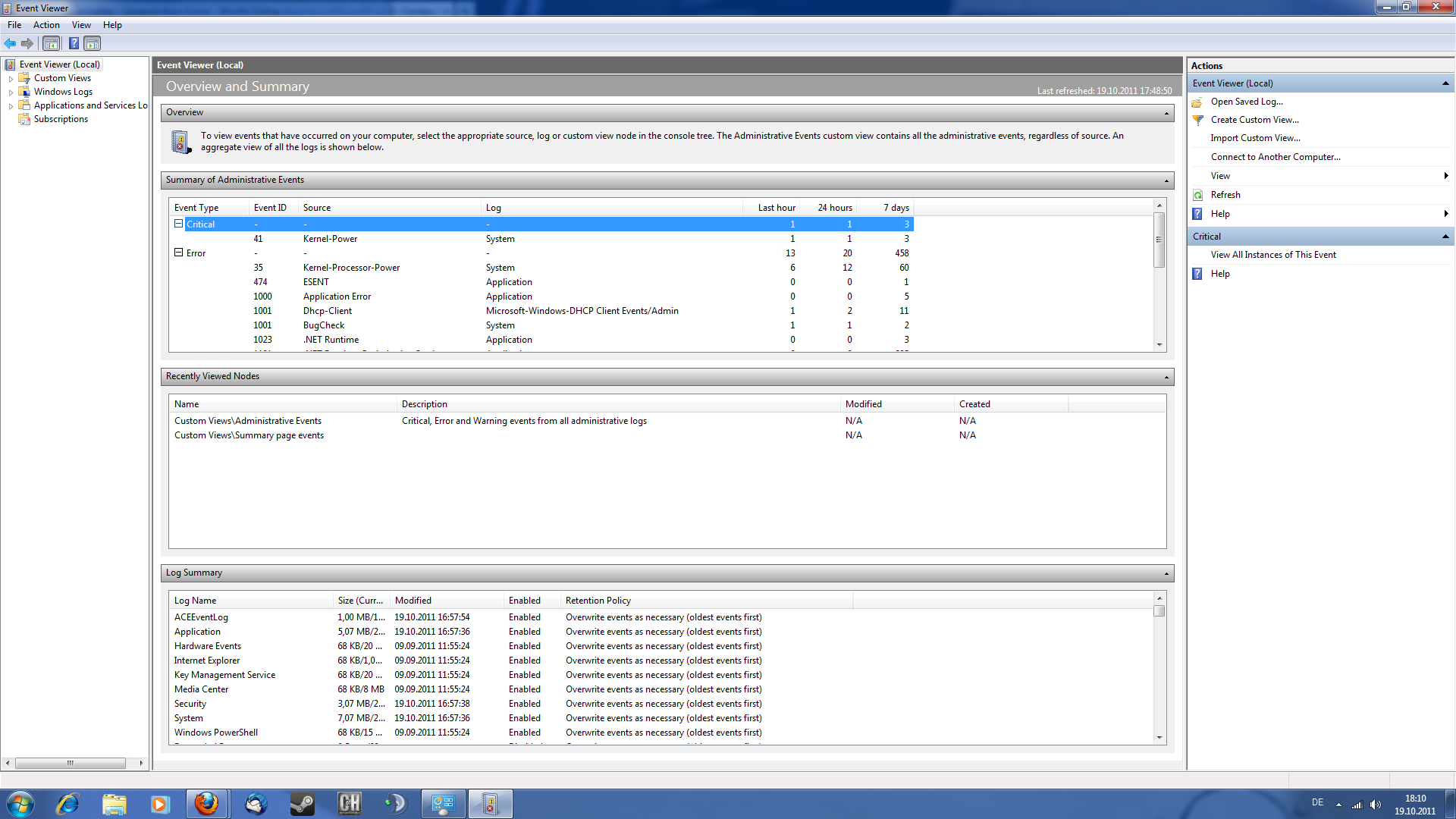
Task: Click the DE language indicator
Action: tap(1318, 803)
